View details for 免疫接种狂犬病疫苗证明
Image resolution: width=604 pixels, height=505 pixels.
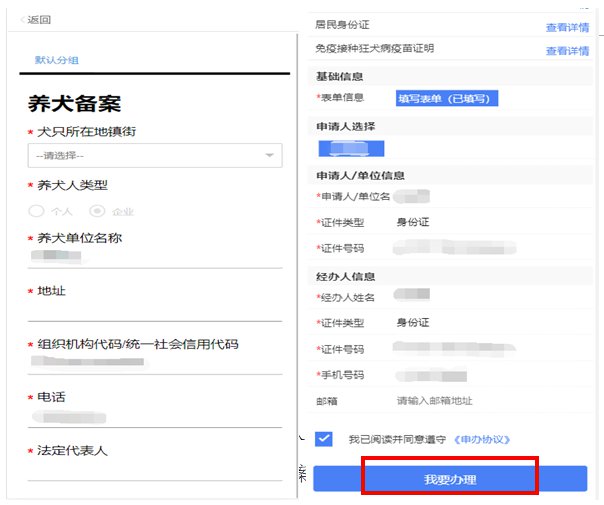[566, 50]
